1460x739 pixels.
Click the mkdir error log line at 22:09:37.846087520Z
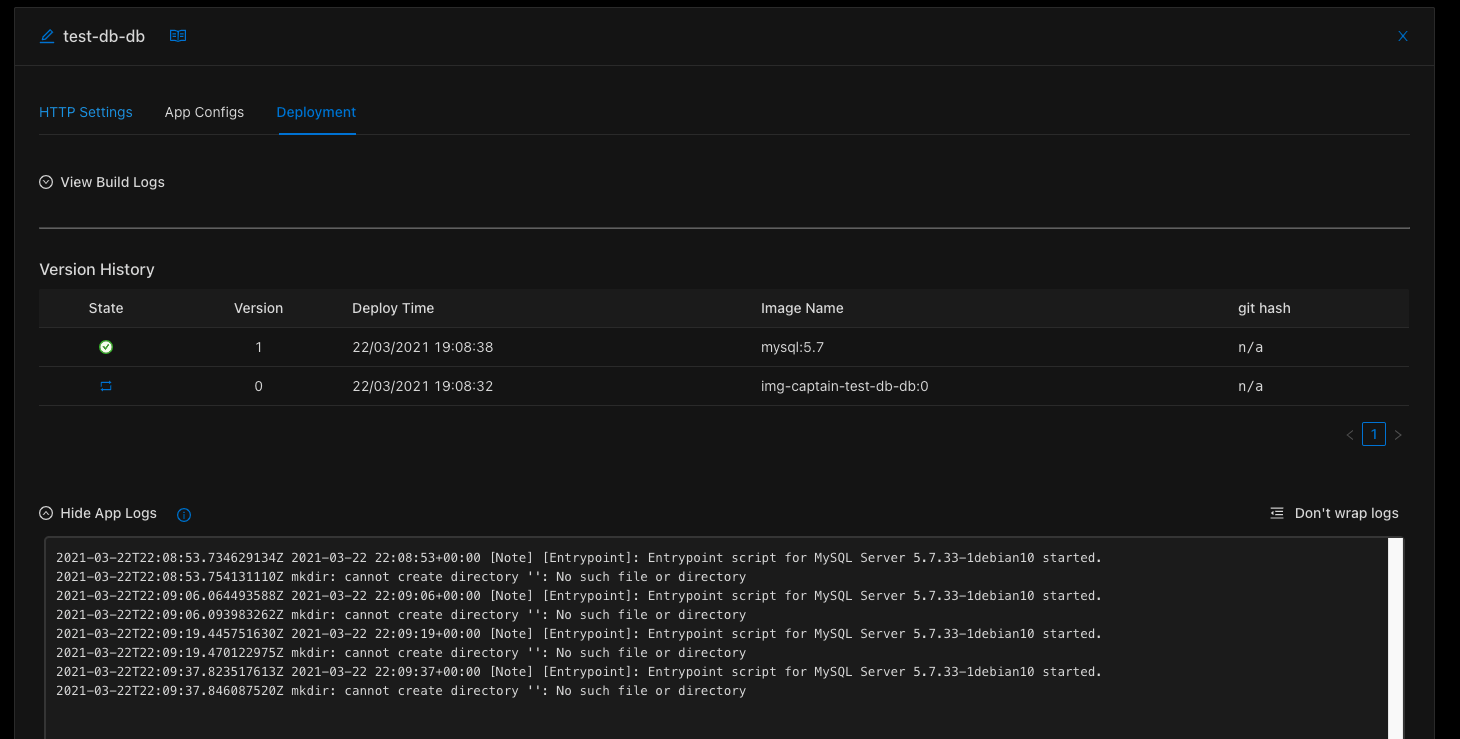pos(401,691)
